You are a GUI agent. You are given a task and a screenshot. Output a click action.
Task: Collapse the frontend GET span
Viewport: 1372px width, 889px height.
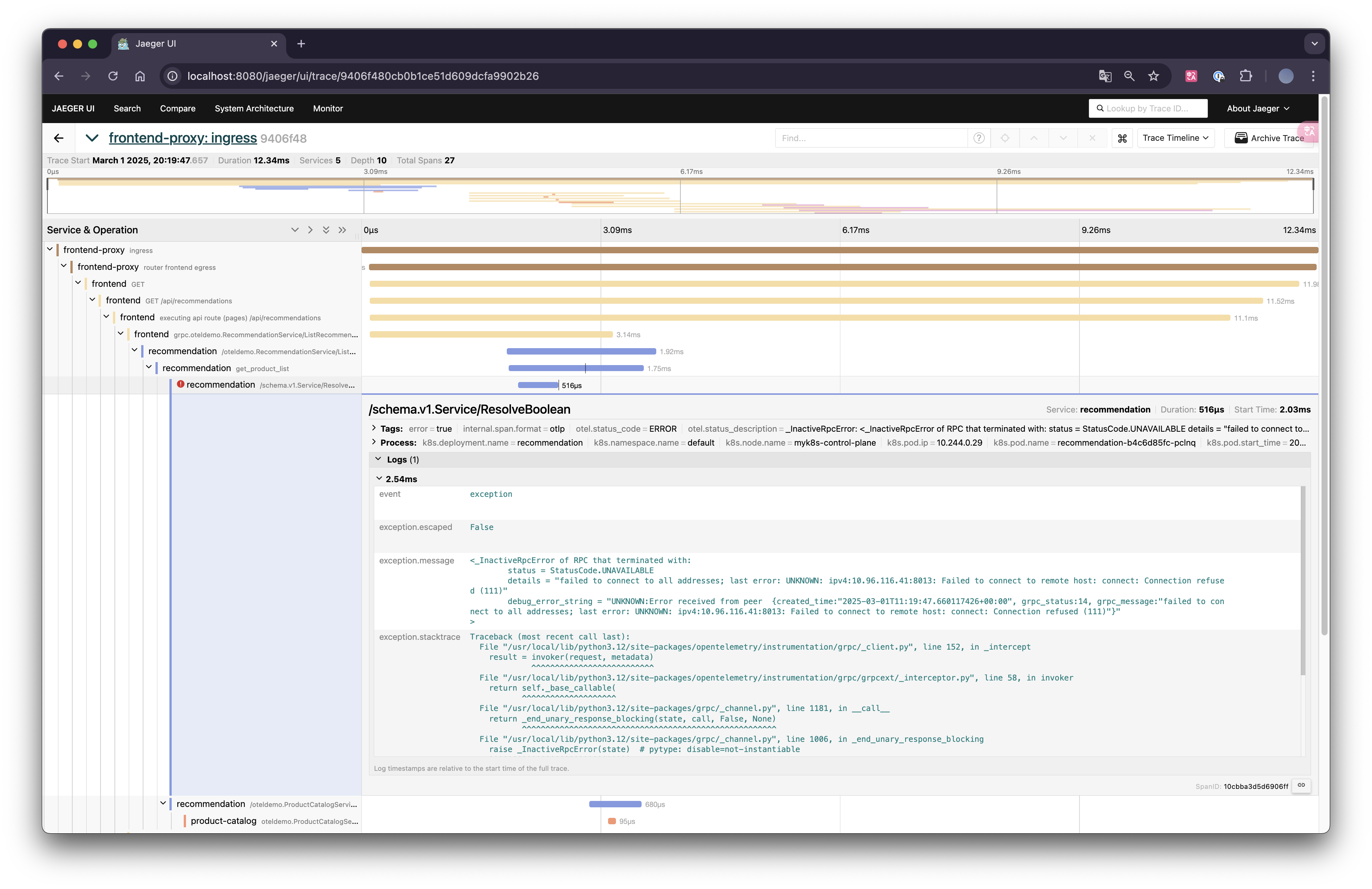(78, 283)
